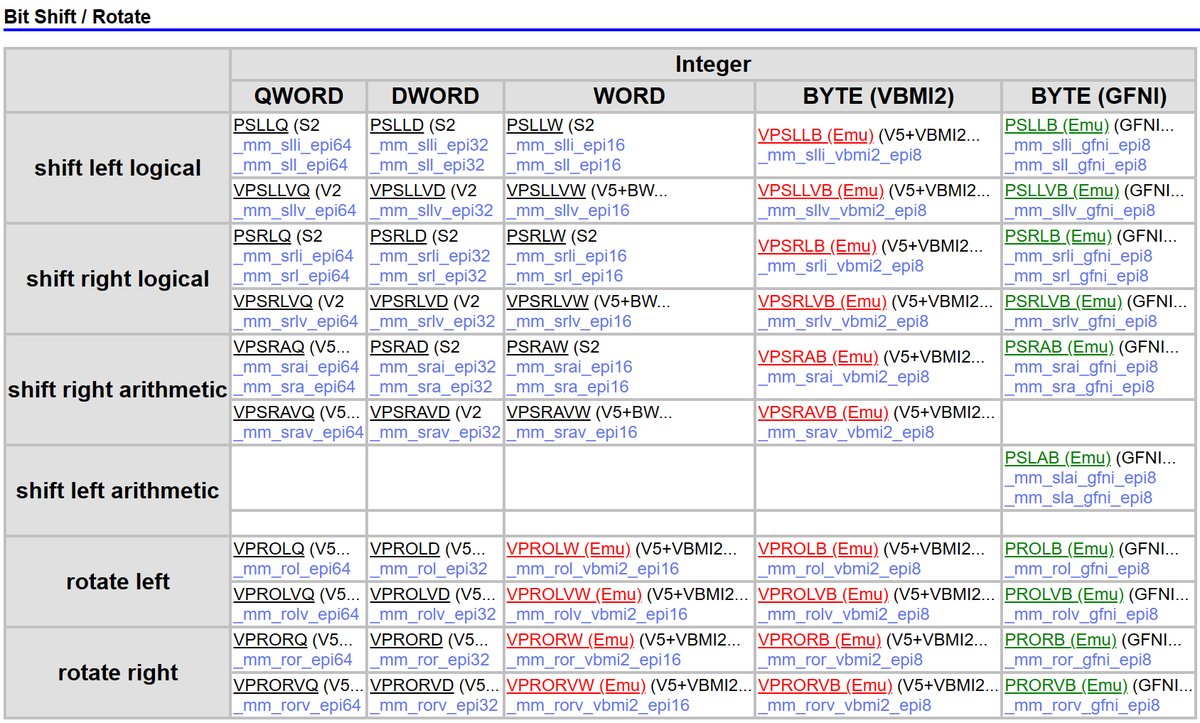Open the _mm_sll_epi64 intrinsic link
Image resolution: width=1200 pixels, height=723 pixels.
(x=290, y=165)
